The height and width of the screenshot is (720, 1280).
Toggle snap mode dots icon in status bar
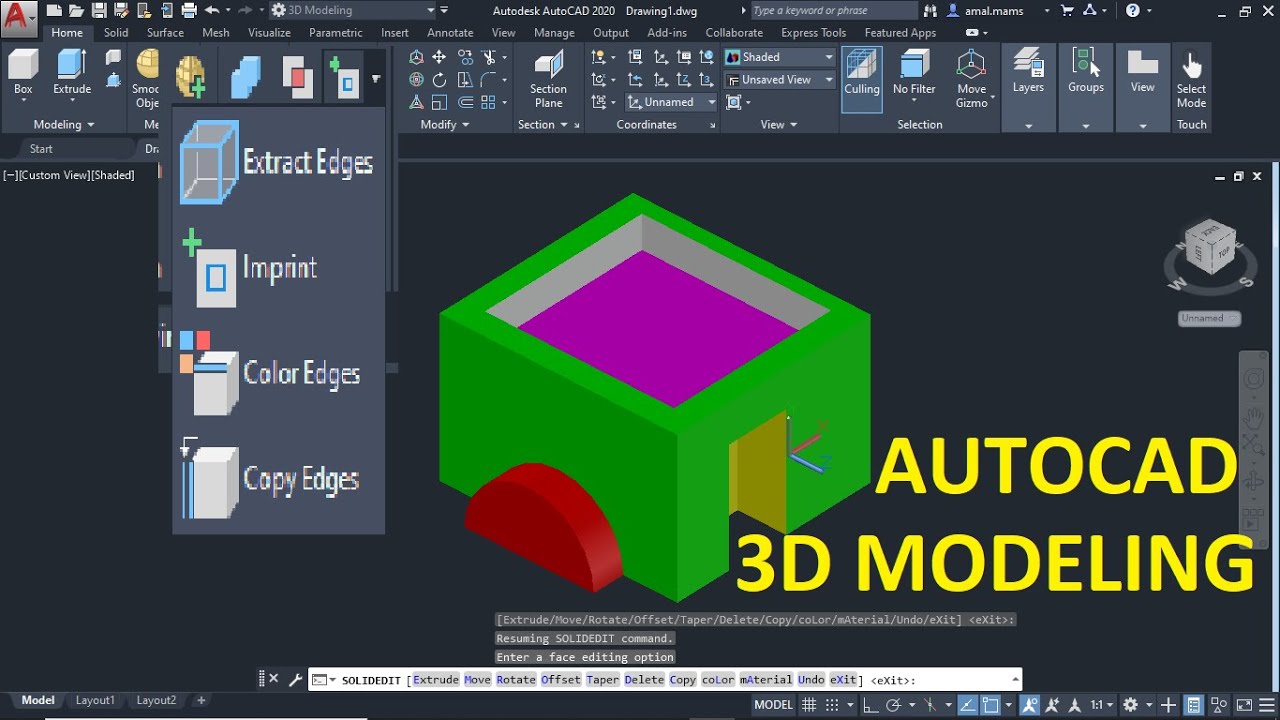pyautogui.click(x=831, y=705)
